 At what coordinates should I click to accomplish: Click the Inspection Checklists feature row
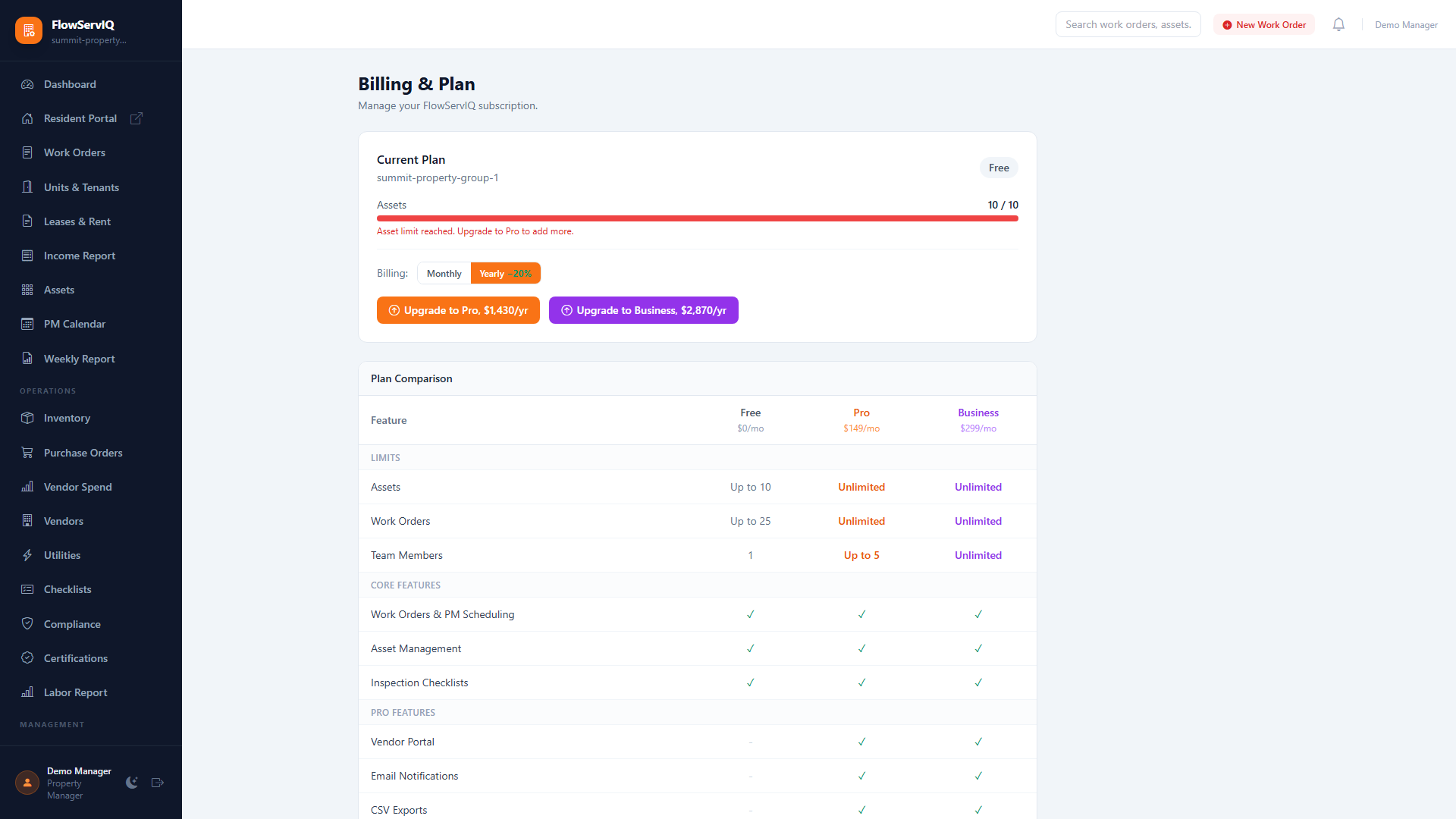(698, 682)
